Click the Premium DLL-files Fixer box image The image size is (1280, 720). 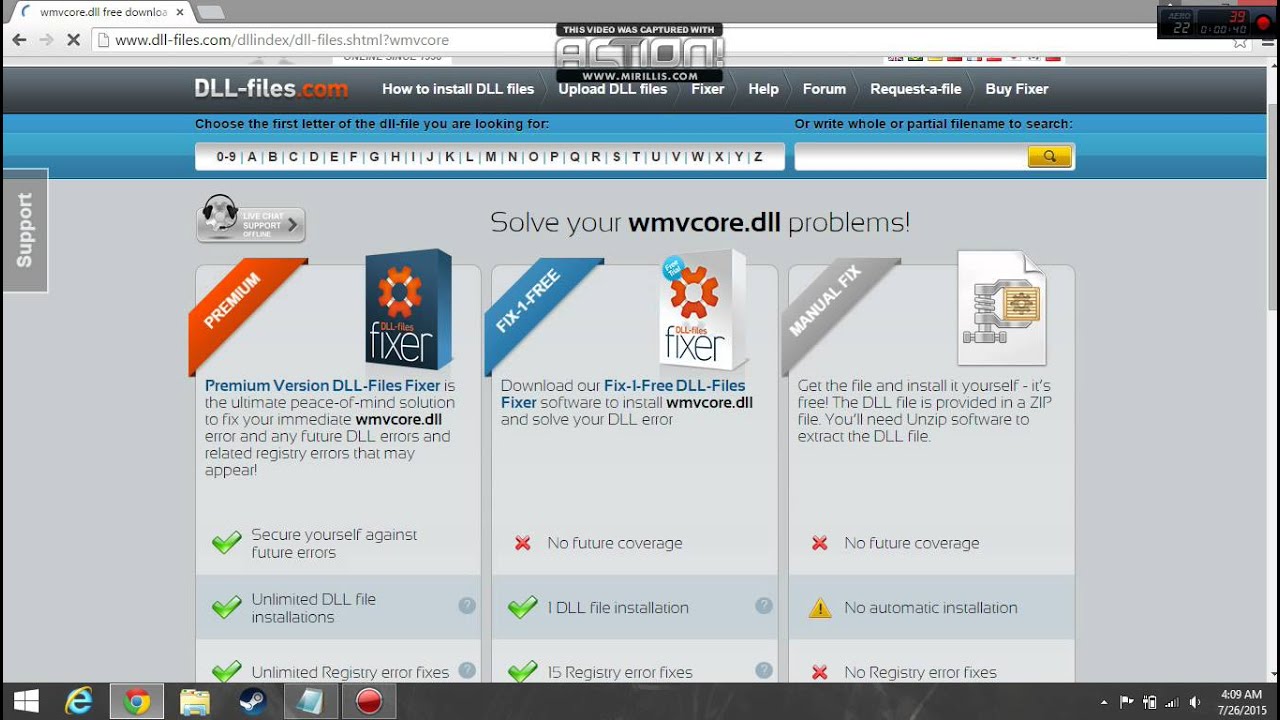click(x=408, y=309)
